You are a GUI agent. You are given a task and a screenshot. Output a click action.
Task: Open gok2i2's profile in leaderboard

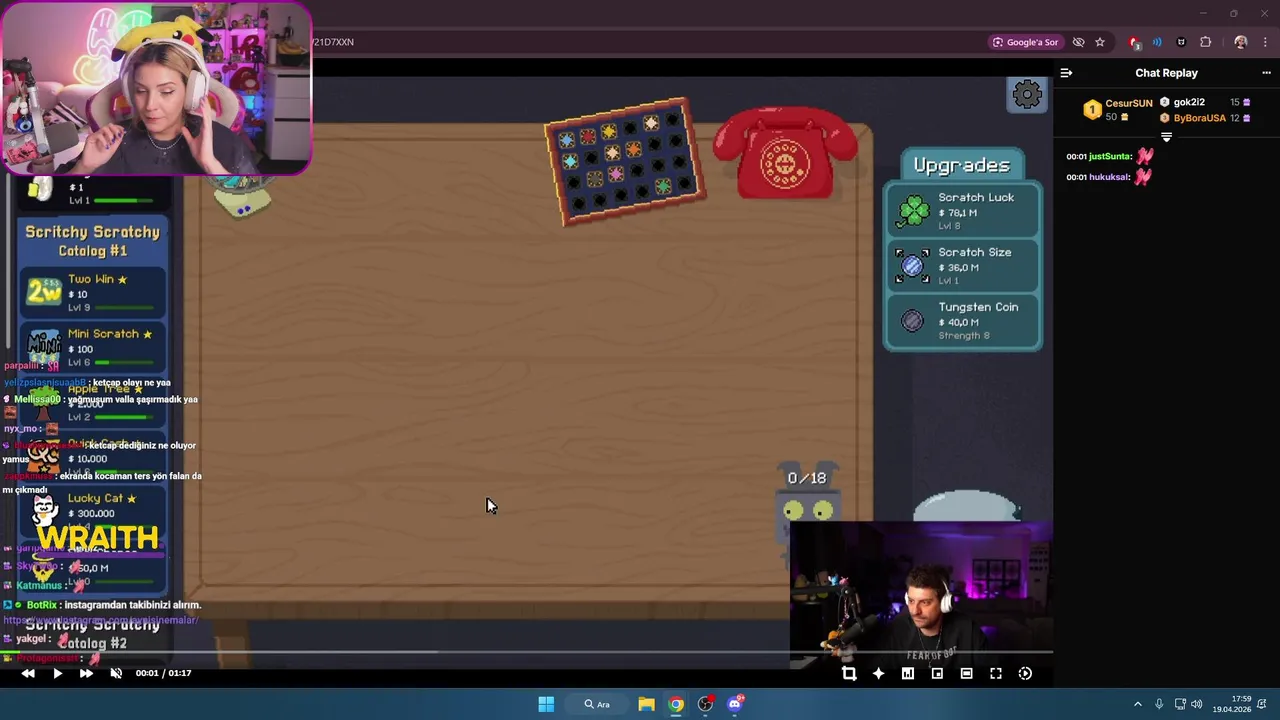coord(1189,102)
